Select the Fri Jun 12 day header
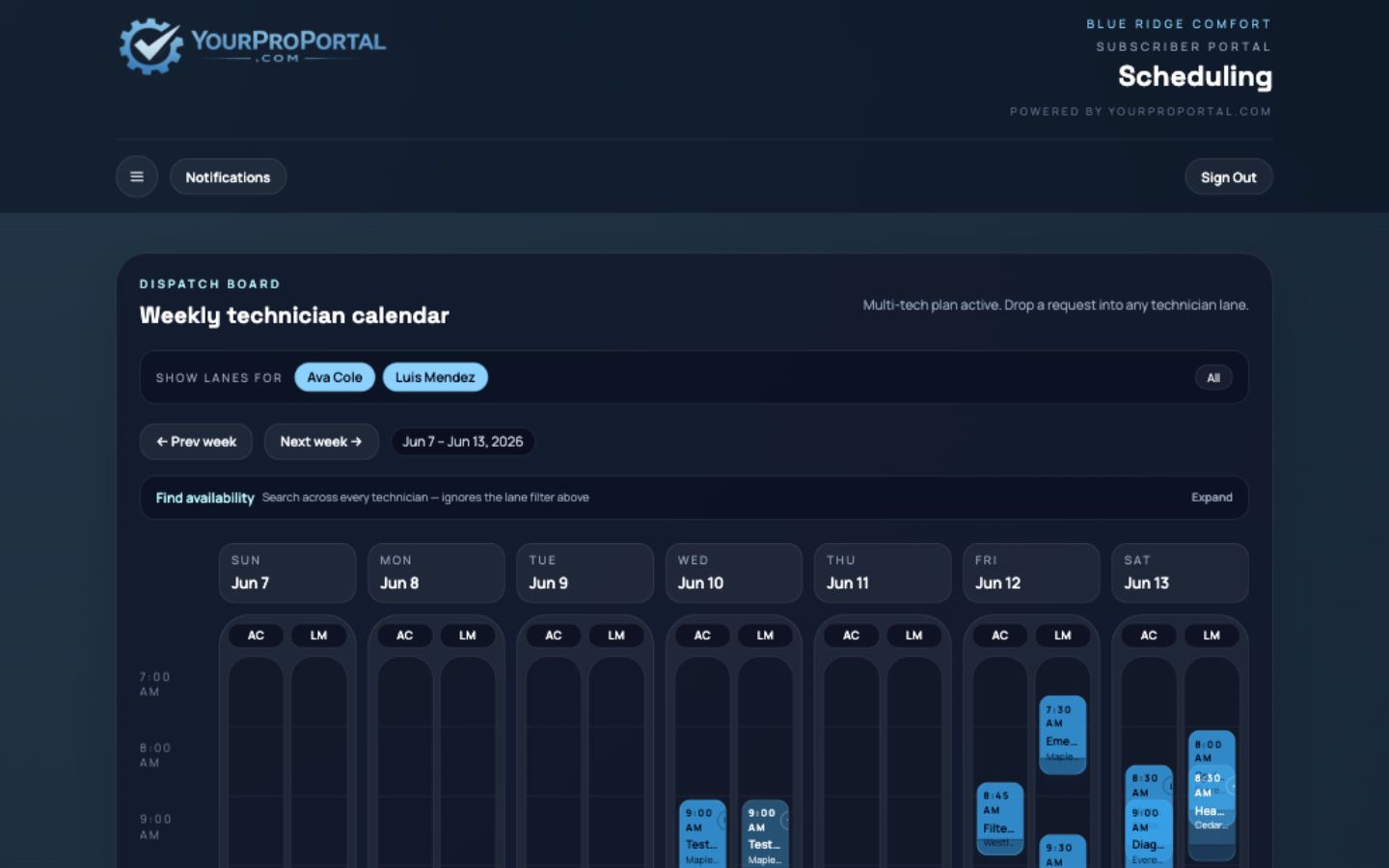Viewport: 1389px width, 868px height. tap(1031, 573)
